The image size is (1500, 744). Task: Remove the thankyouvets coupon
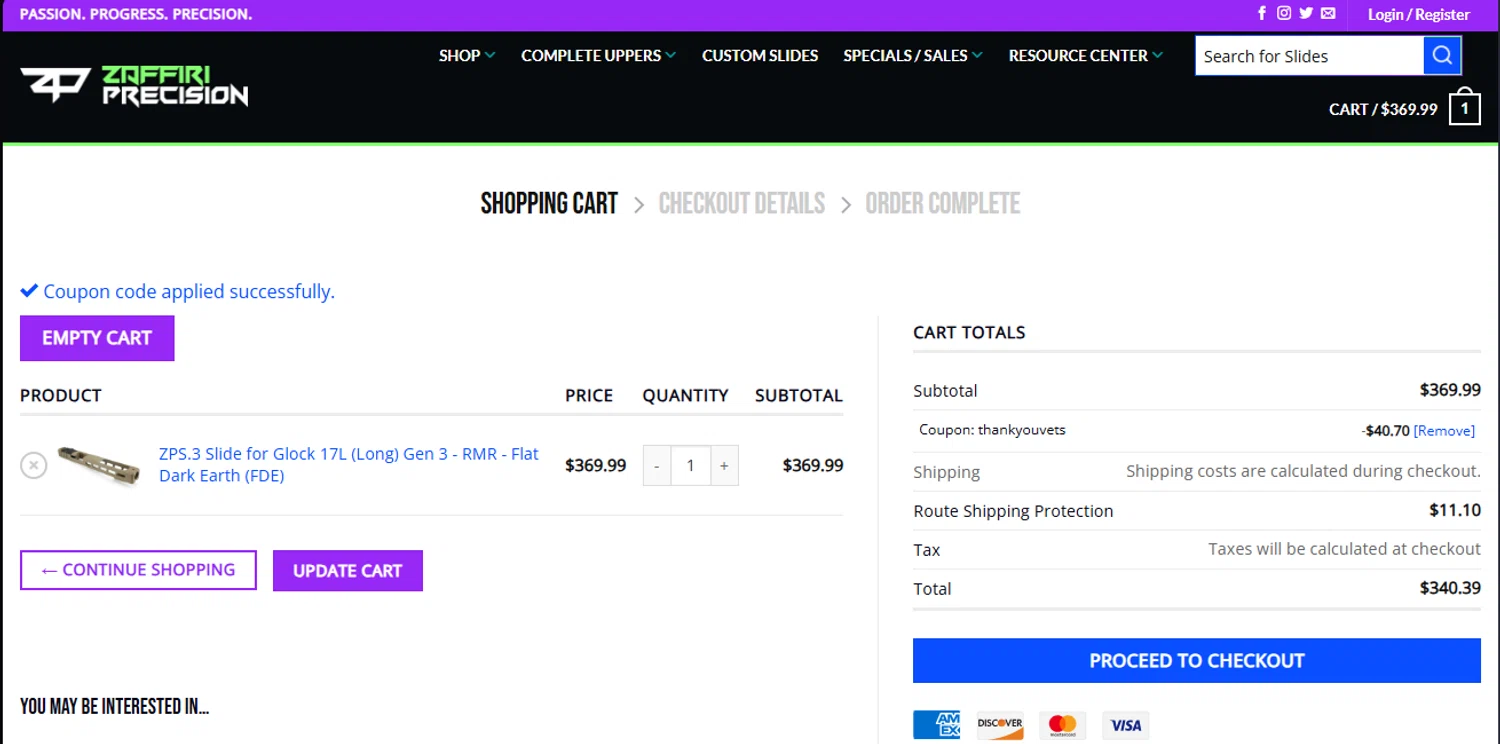(x=1444, y=431)
